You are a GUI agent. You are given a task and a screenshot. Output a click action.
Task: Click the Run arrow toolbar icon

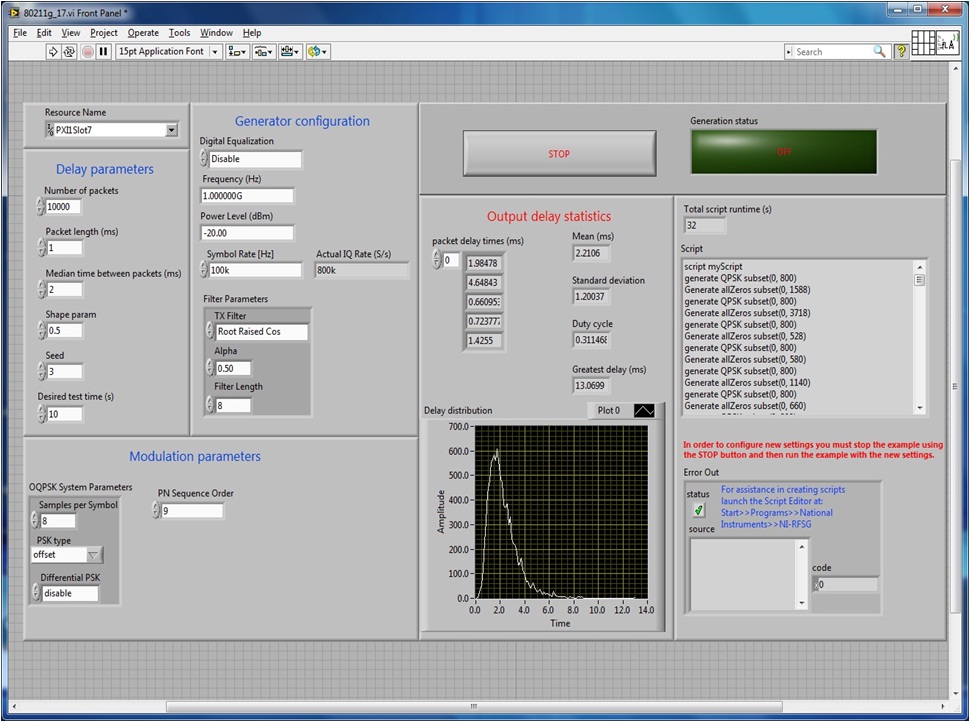[x=53, y=51]
